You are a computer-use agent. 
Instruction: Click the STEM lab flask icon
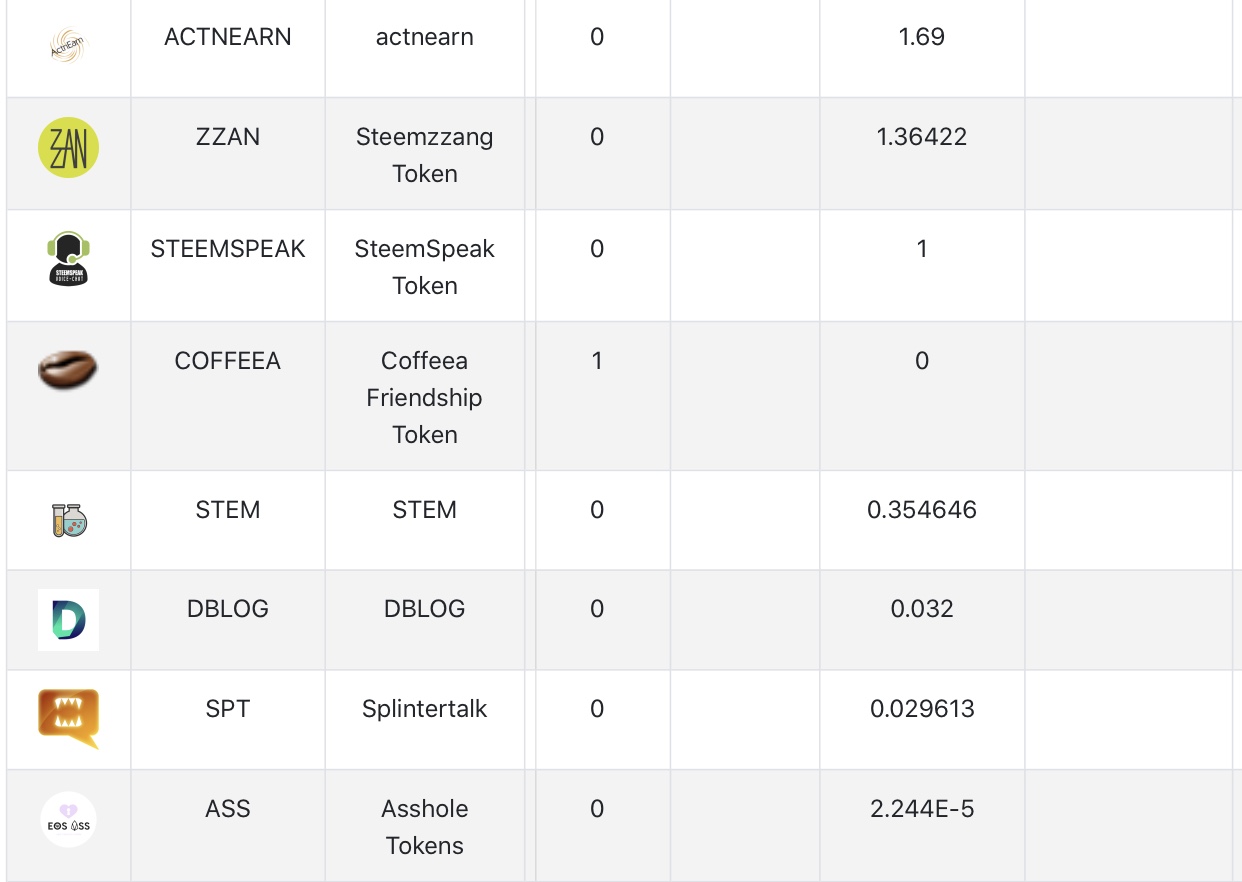pos(69,520)
